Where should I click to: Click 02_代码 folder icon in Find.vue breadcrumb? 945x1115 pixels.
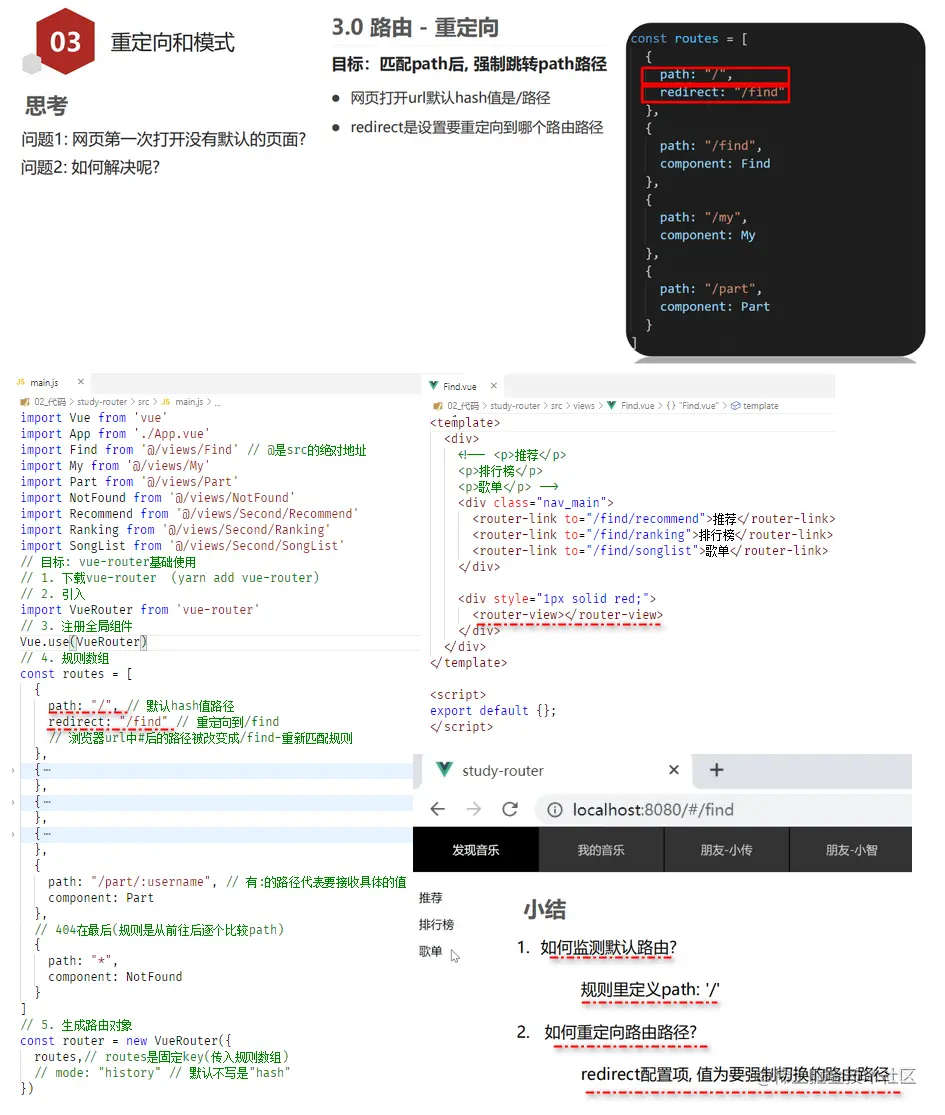point(437,406)
